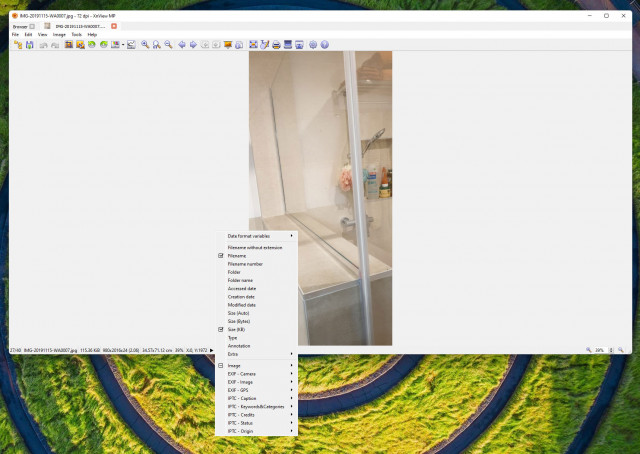Open the Tools menu
Image resolution: width=640 pixels, height=454 pixels.
[x=76, y=35]
